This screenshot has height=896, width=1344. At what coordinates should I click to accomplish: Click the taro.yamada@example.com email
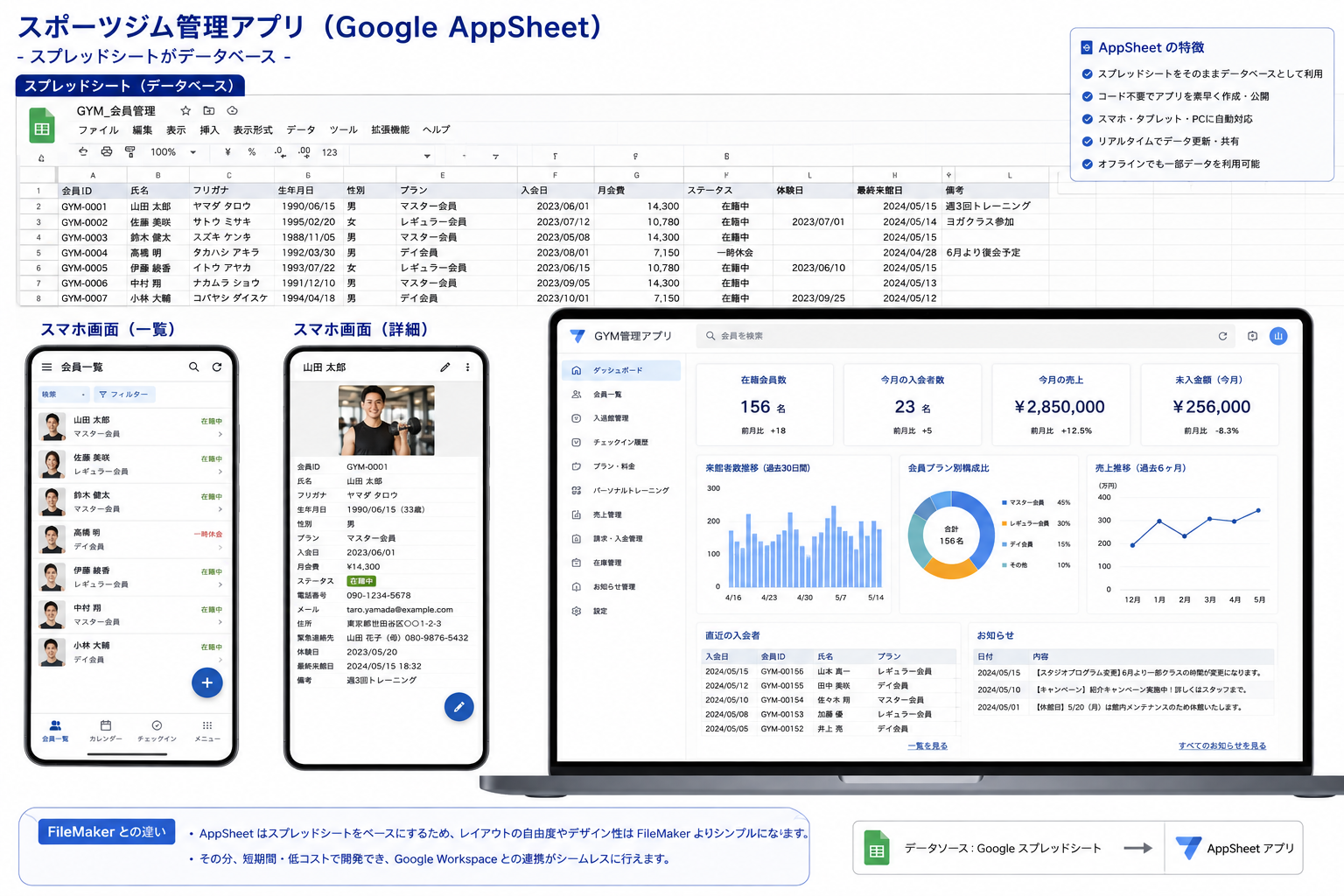click(x=400, y=610)
